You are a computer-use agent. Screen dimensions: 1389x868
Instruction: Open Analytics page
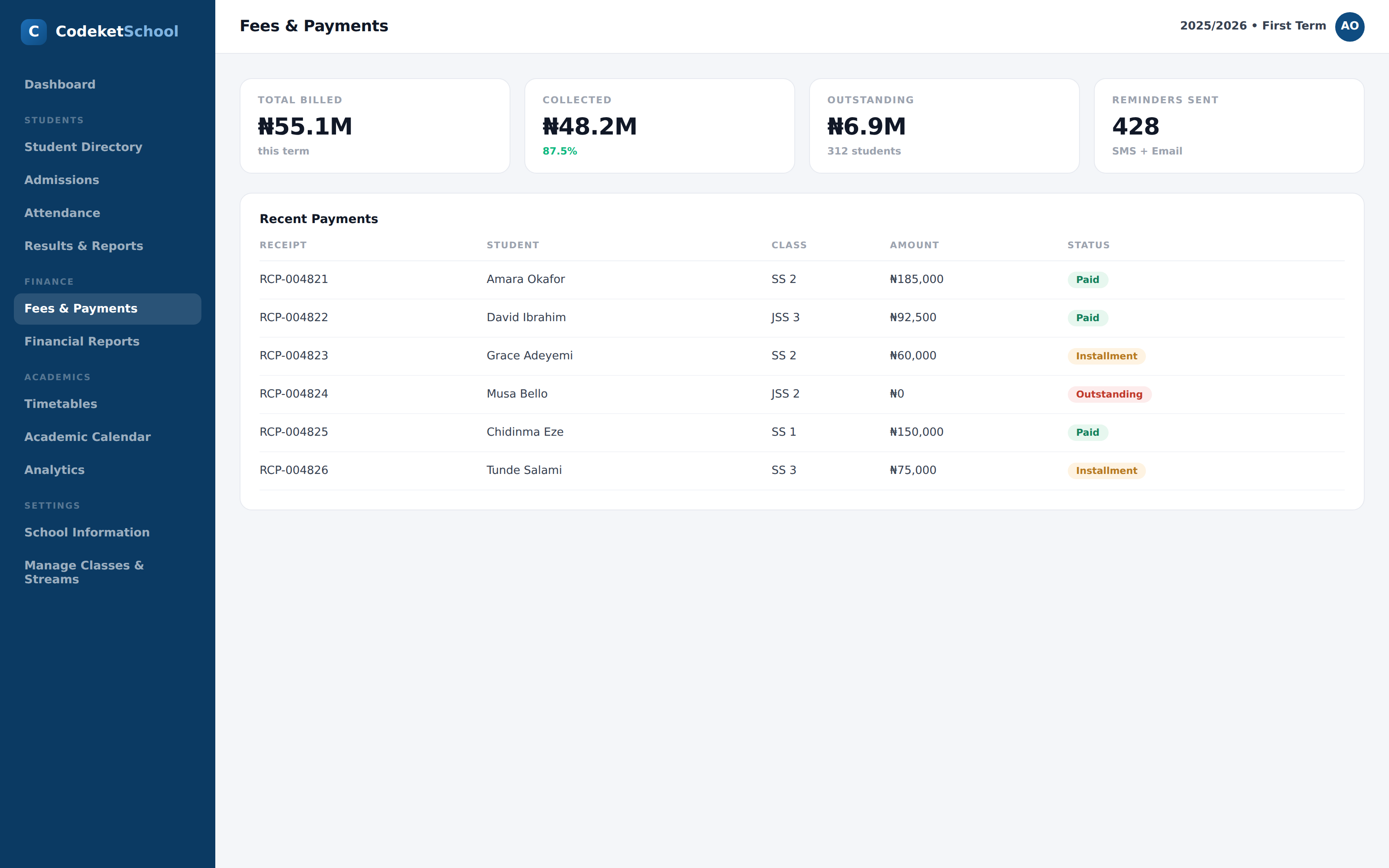click(107, 470)
